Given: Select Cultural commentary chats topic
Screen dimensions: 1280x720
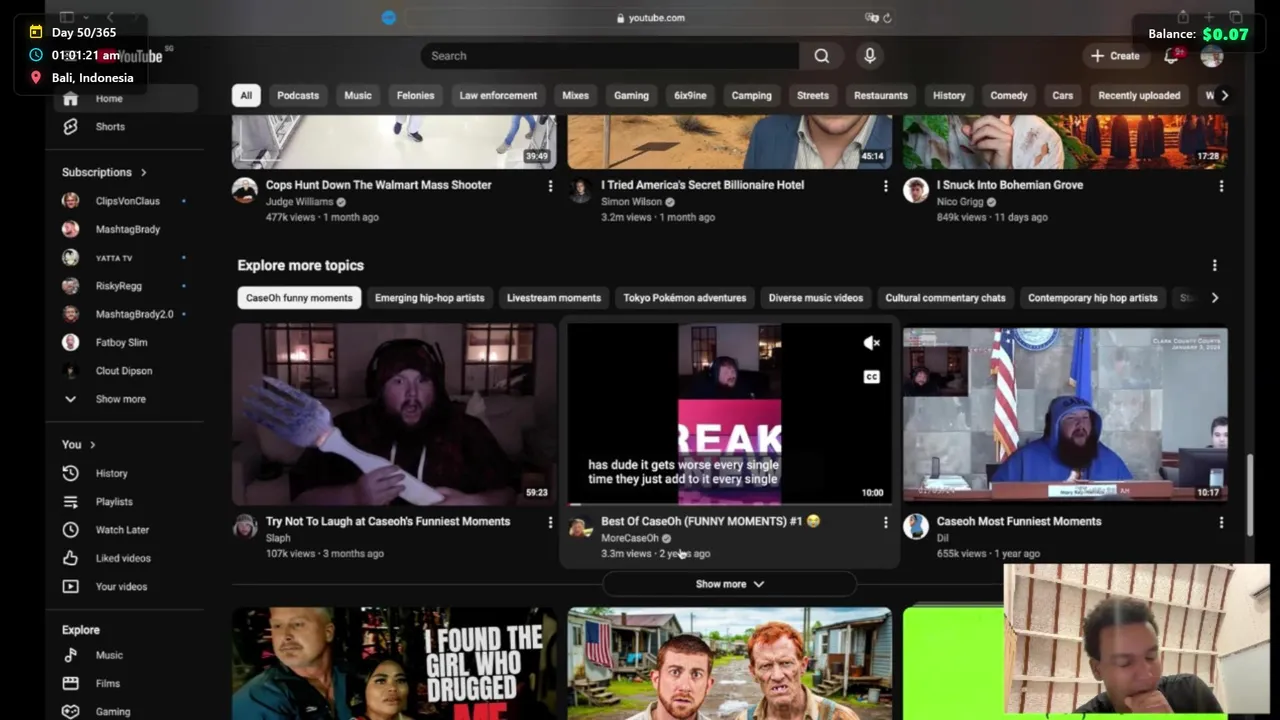Looking at the screenshot, I should click(x=945, y=298).
